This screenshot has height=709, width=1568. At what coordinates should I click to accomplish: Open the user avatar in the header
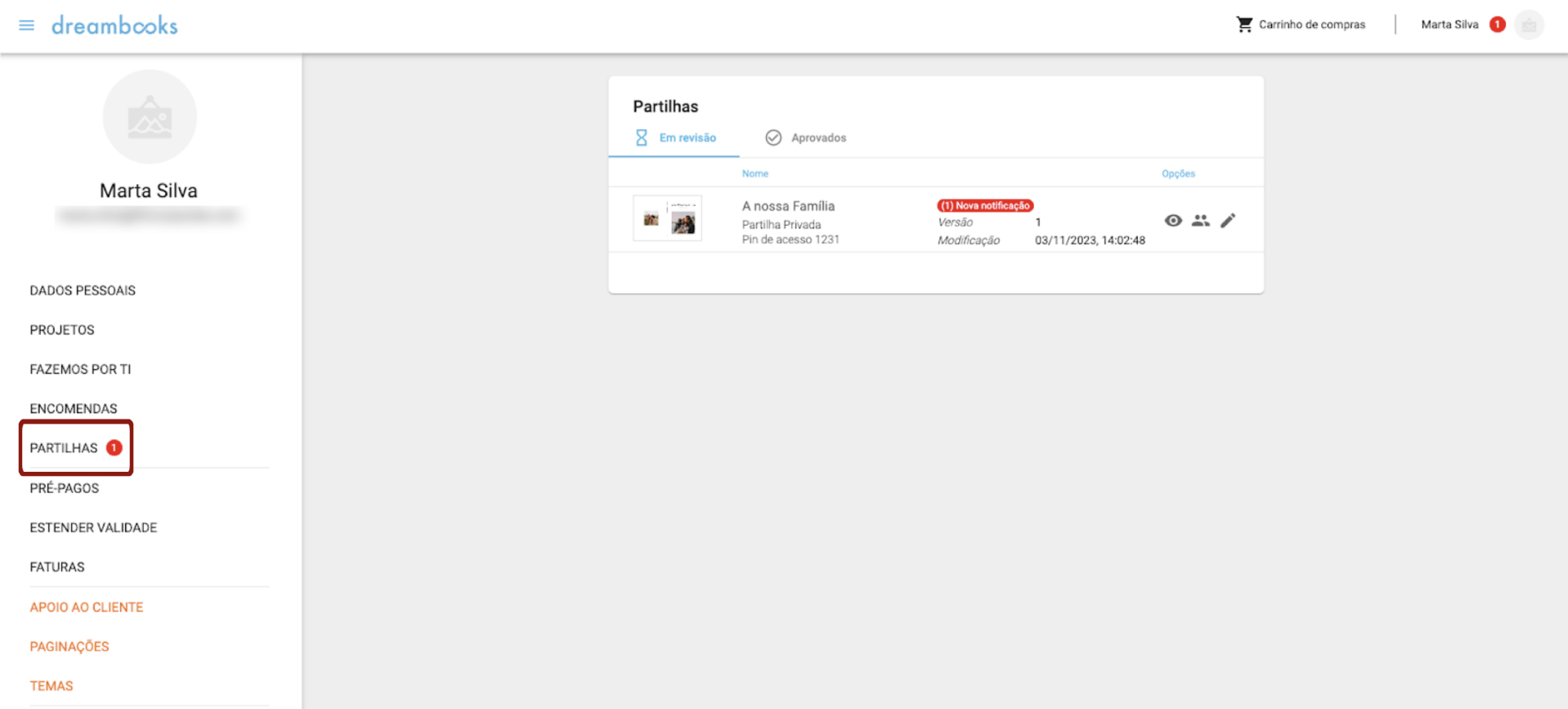pos(1528,25)
